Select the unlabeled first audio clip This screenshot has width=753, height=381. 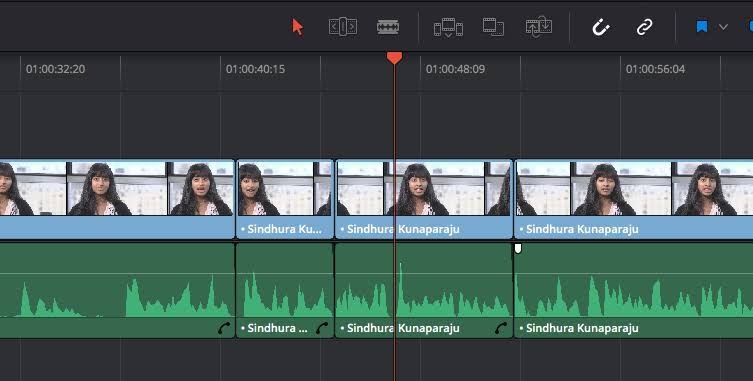117,290
